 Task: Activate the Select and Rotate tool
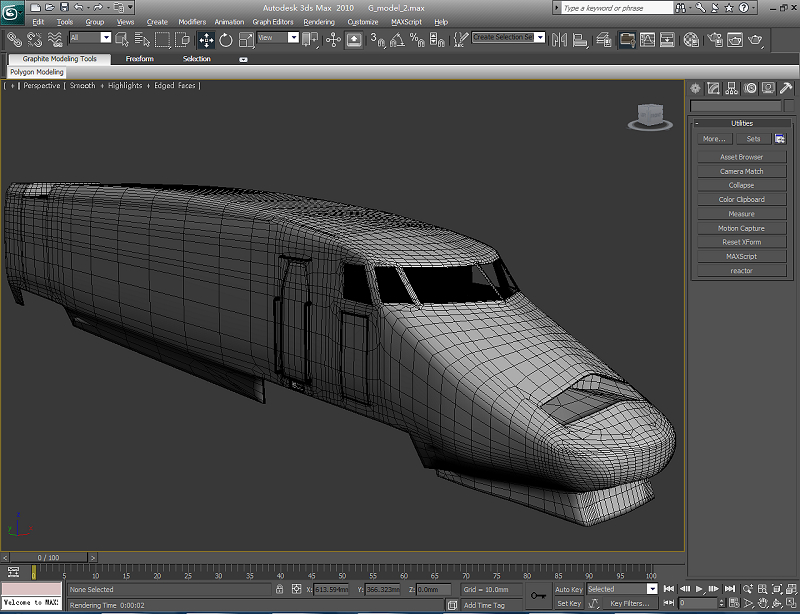click(x=226, y=40)
